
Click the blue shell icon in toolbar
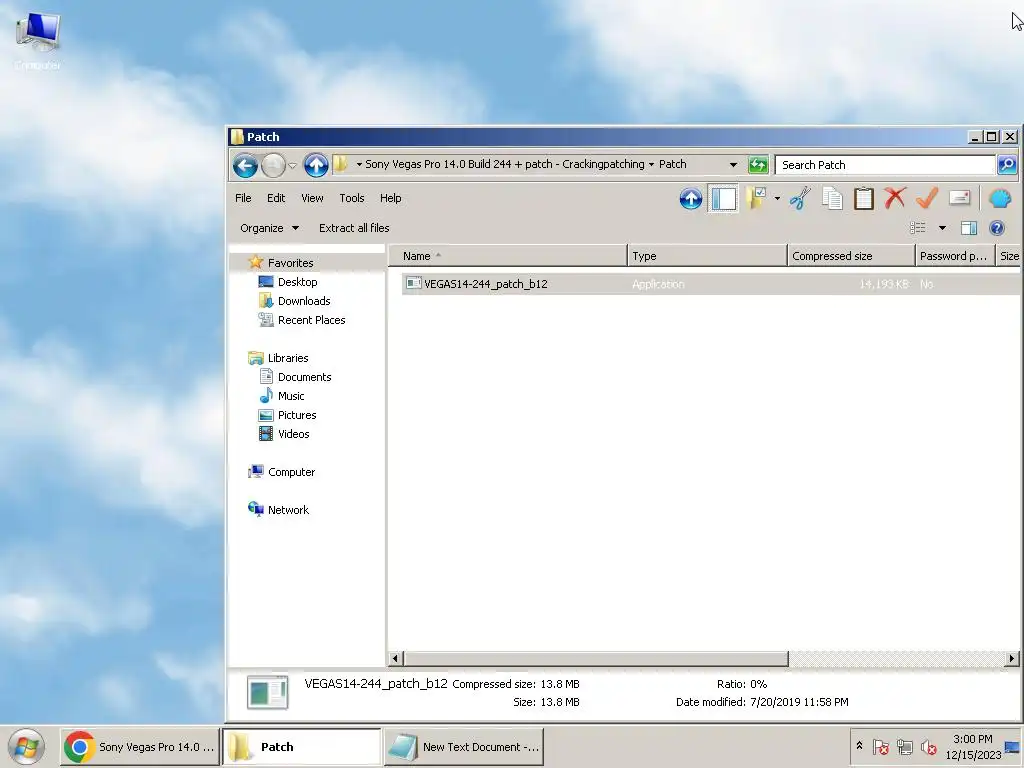[x=1000, y=198]
